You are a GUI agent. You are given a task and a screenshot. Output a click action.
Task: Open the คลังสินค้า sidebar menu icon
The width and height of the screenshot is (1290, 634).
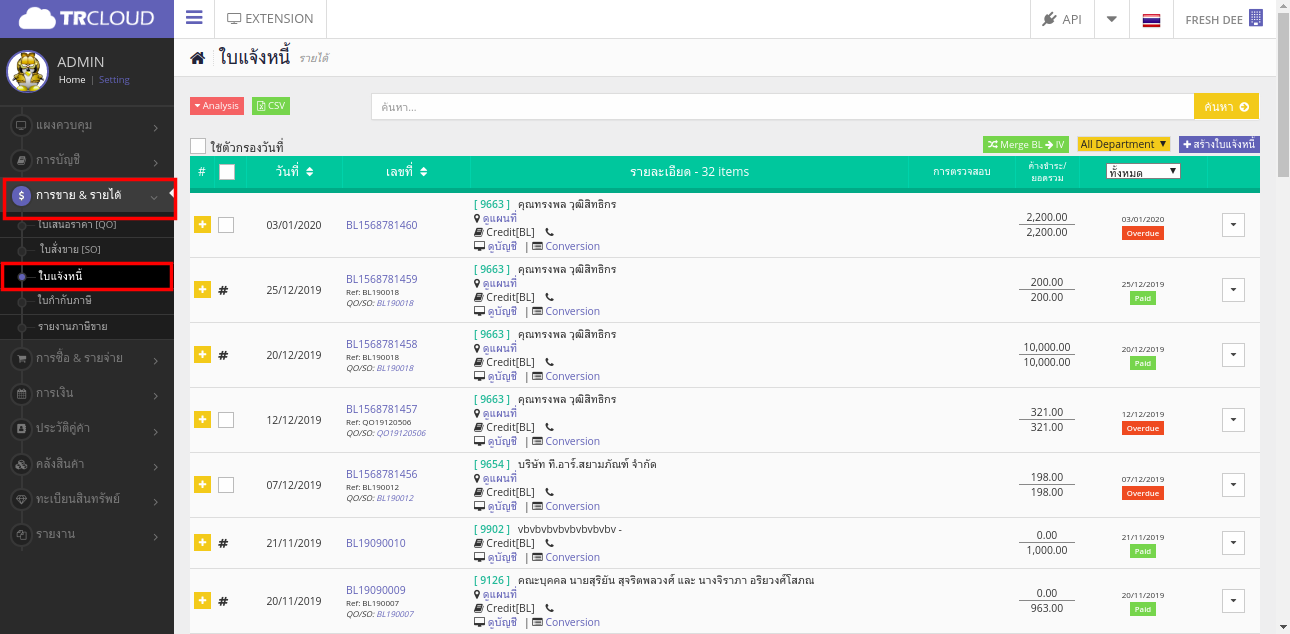[x=21, y=464]
